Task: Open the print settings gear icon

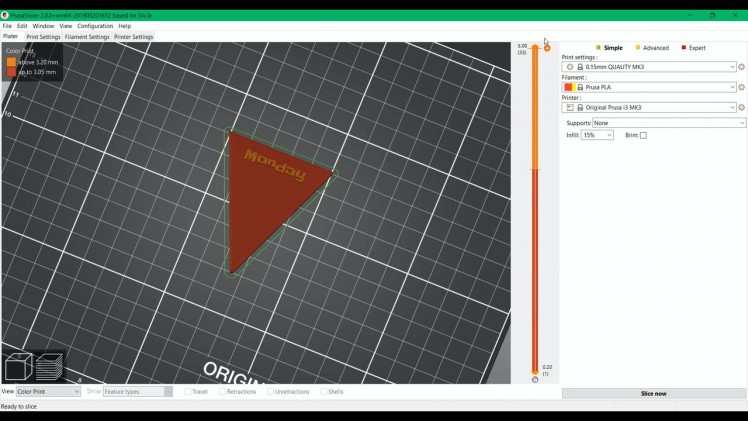Action: pyautogui.click(x=741, y=67)
